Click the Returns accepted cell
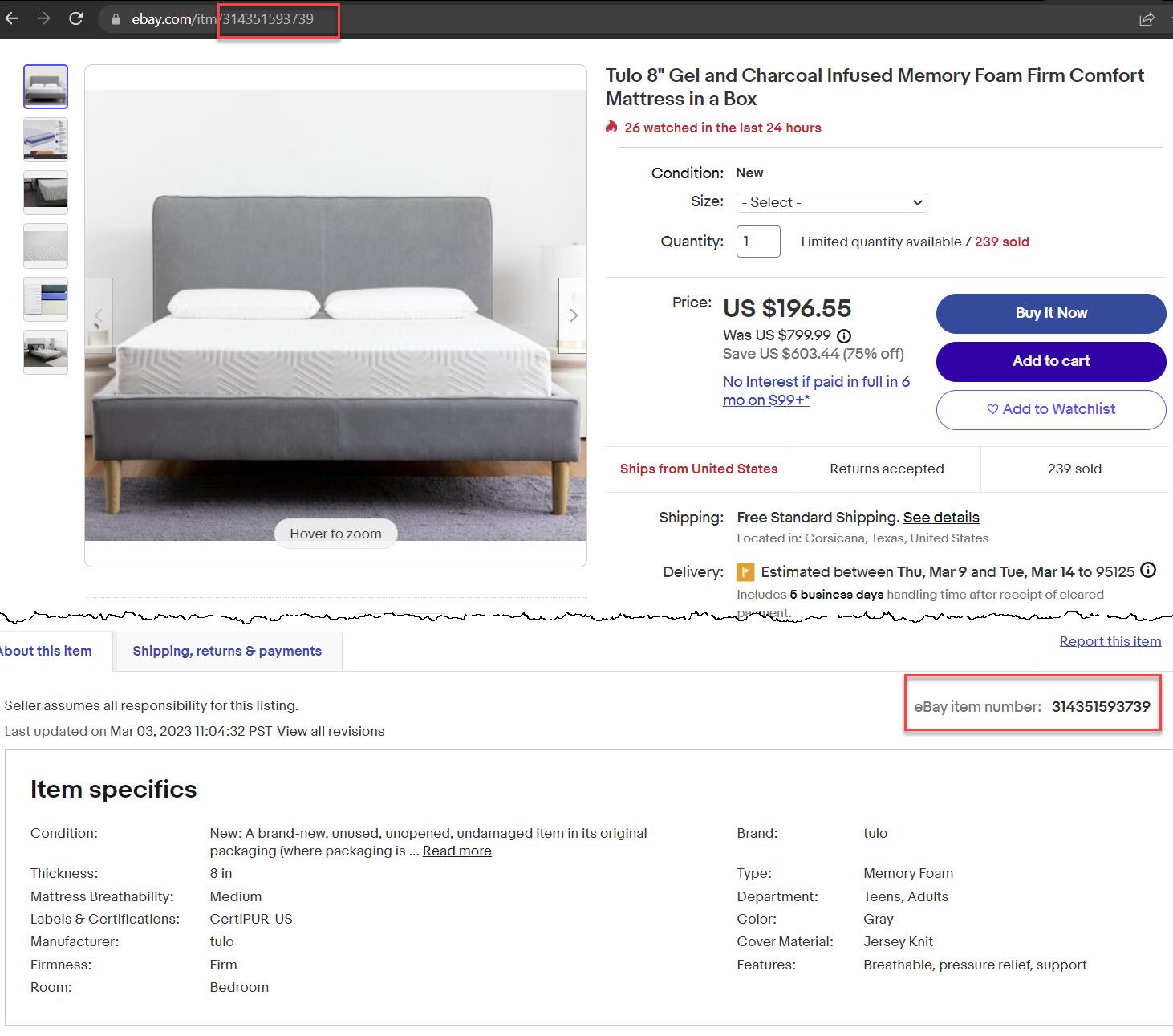This screenshot has height=1036, width=1173. pos(887,469)
